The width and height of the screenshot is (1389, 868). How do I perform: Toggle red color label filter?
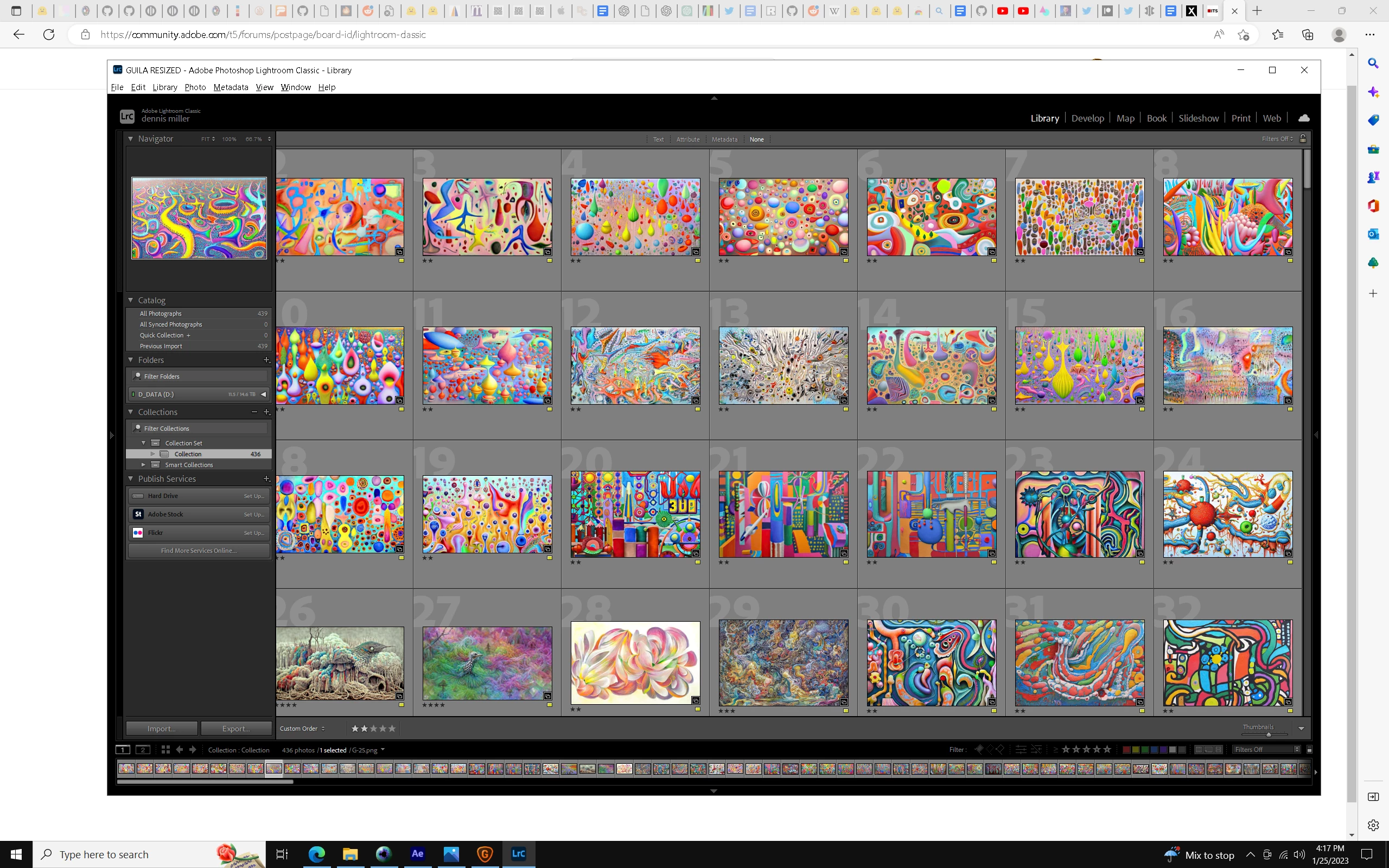coord(1126,750)
